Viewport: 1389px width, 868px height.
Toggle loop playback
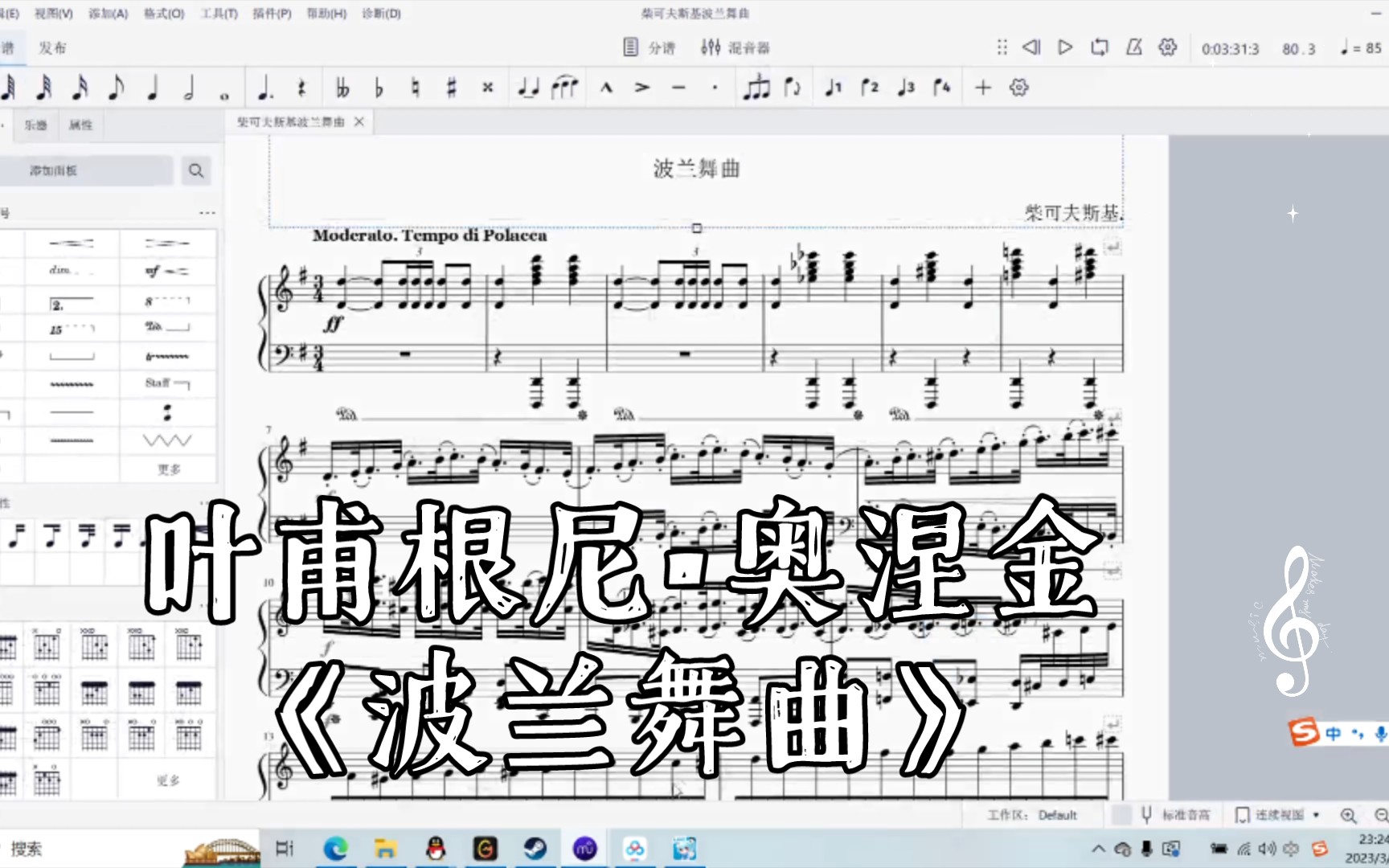[x=1100, y=47]
